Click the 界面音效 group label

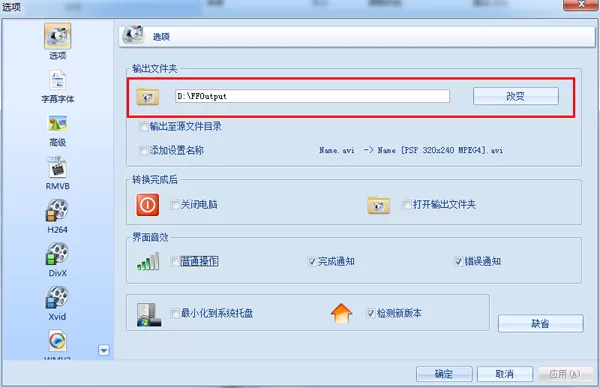pyautogui.click(x=150, y=237)
